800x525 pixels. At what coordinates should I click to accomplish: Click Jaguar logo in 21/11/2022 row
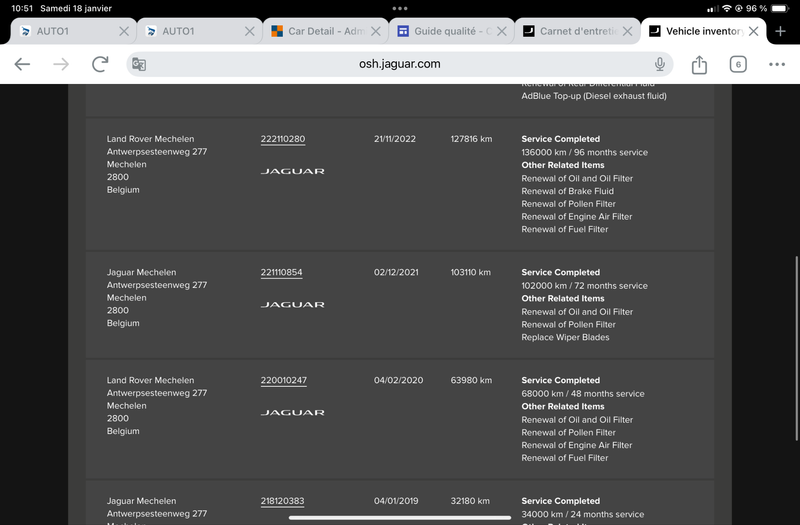(292, 171)
